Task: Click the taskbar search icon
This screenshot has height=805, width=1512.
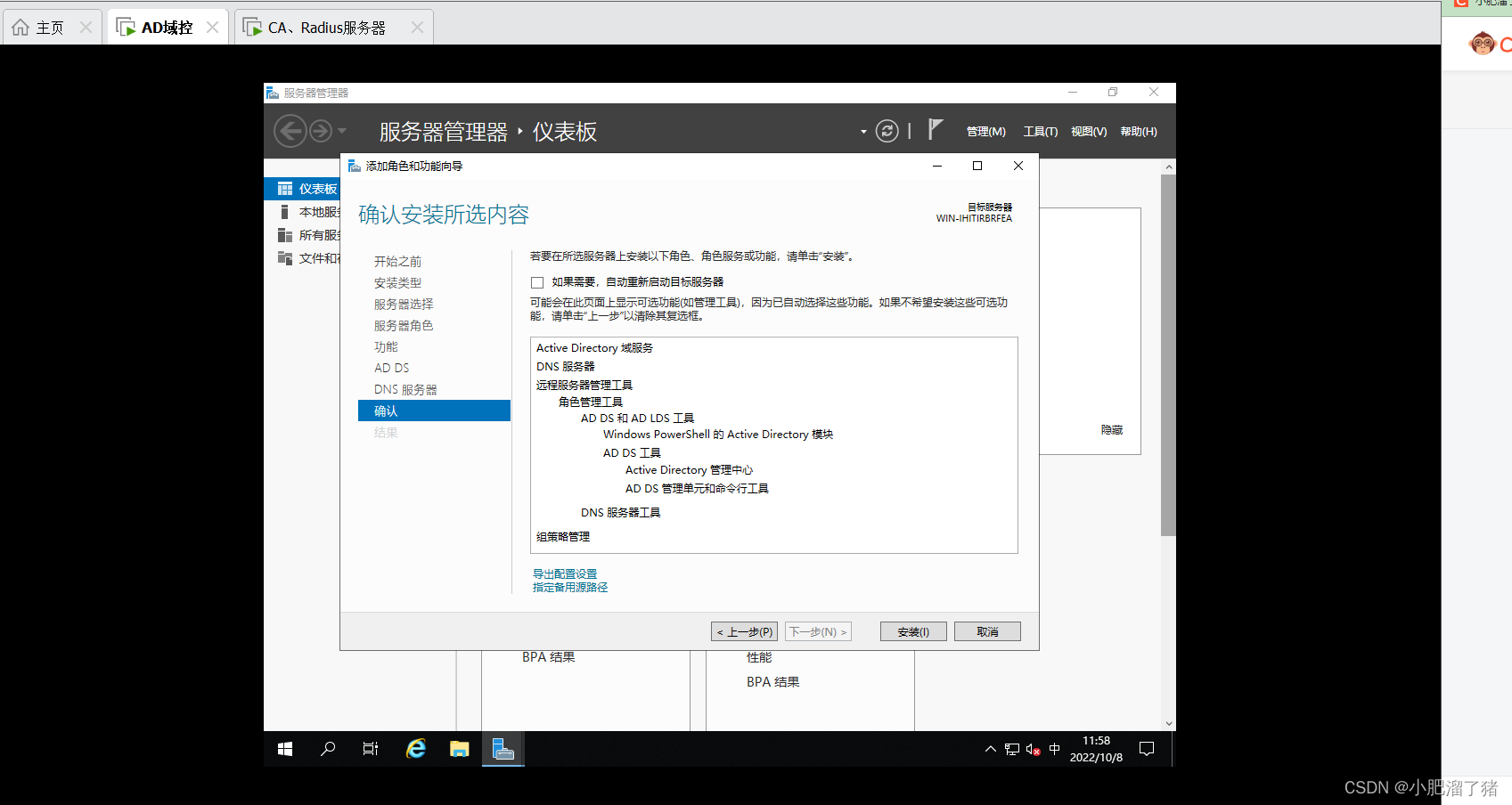Action: [328, 750]
